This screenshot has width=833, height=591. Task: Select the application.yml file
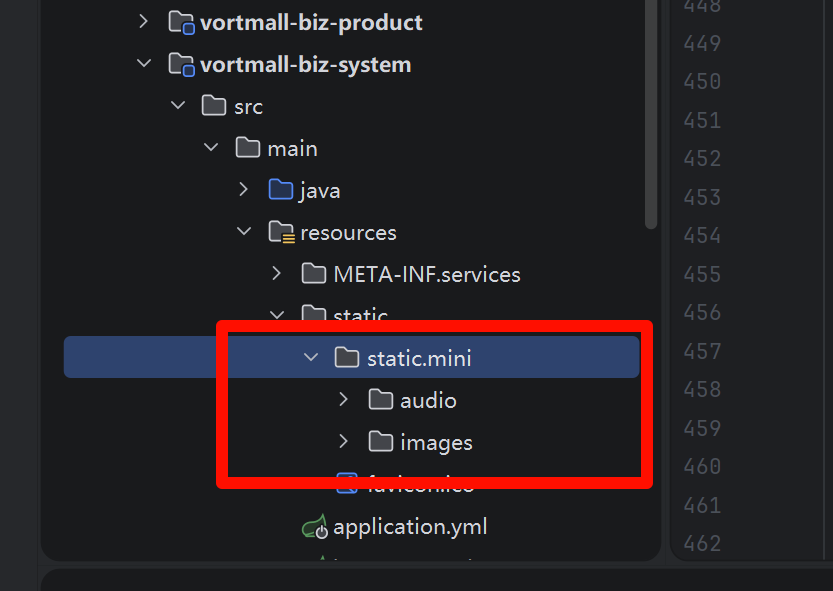(410, 527)
